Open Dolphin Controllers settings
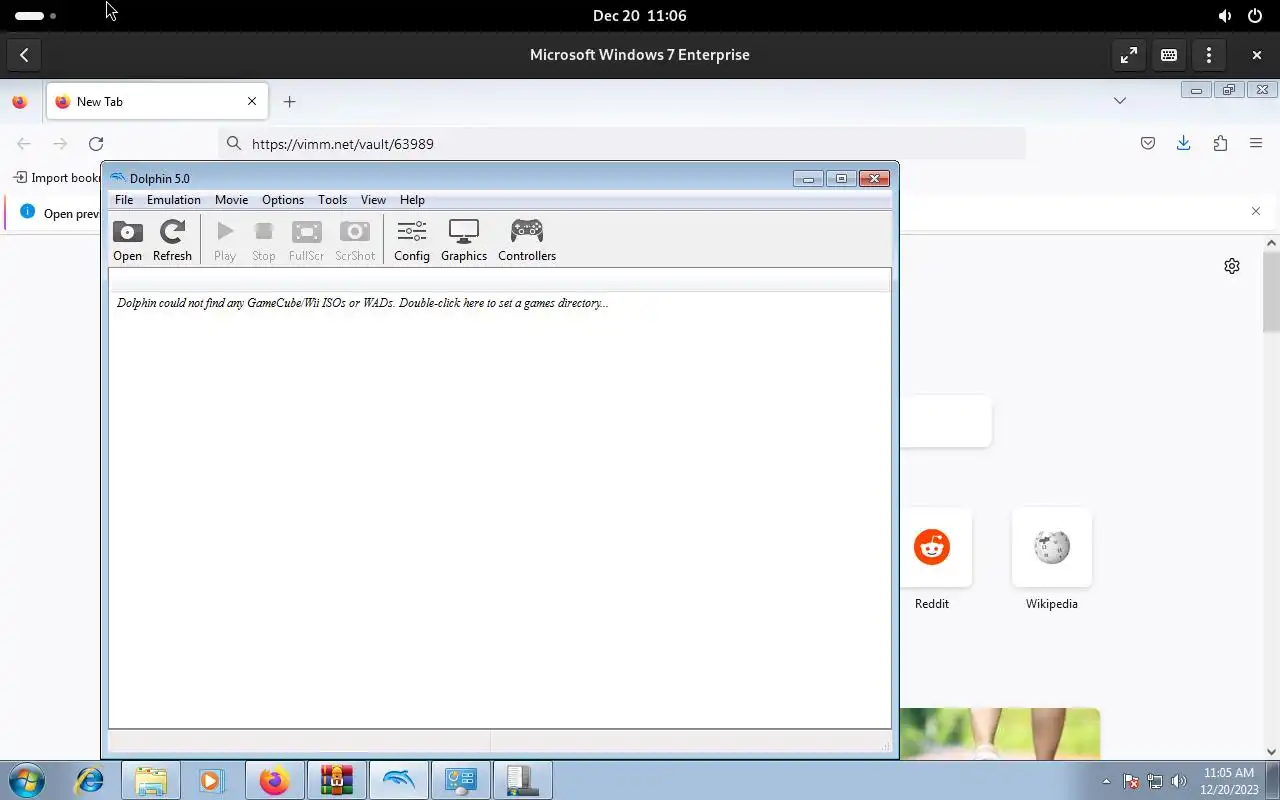 click(x=527, y=241)
